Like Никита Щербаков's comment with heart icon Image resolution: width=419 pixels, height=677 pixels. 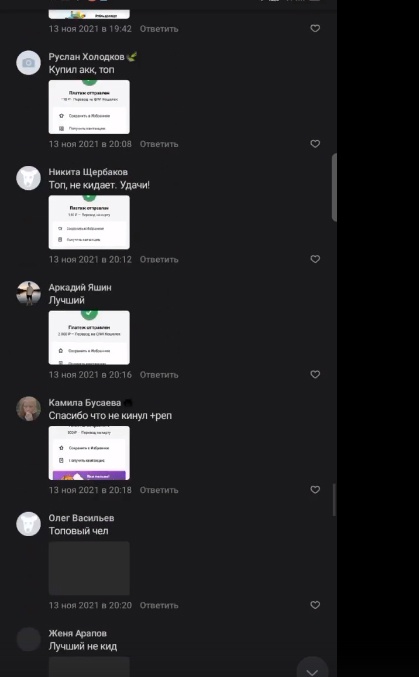pyautogui.click(x=315, y=259)
